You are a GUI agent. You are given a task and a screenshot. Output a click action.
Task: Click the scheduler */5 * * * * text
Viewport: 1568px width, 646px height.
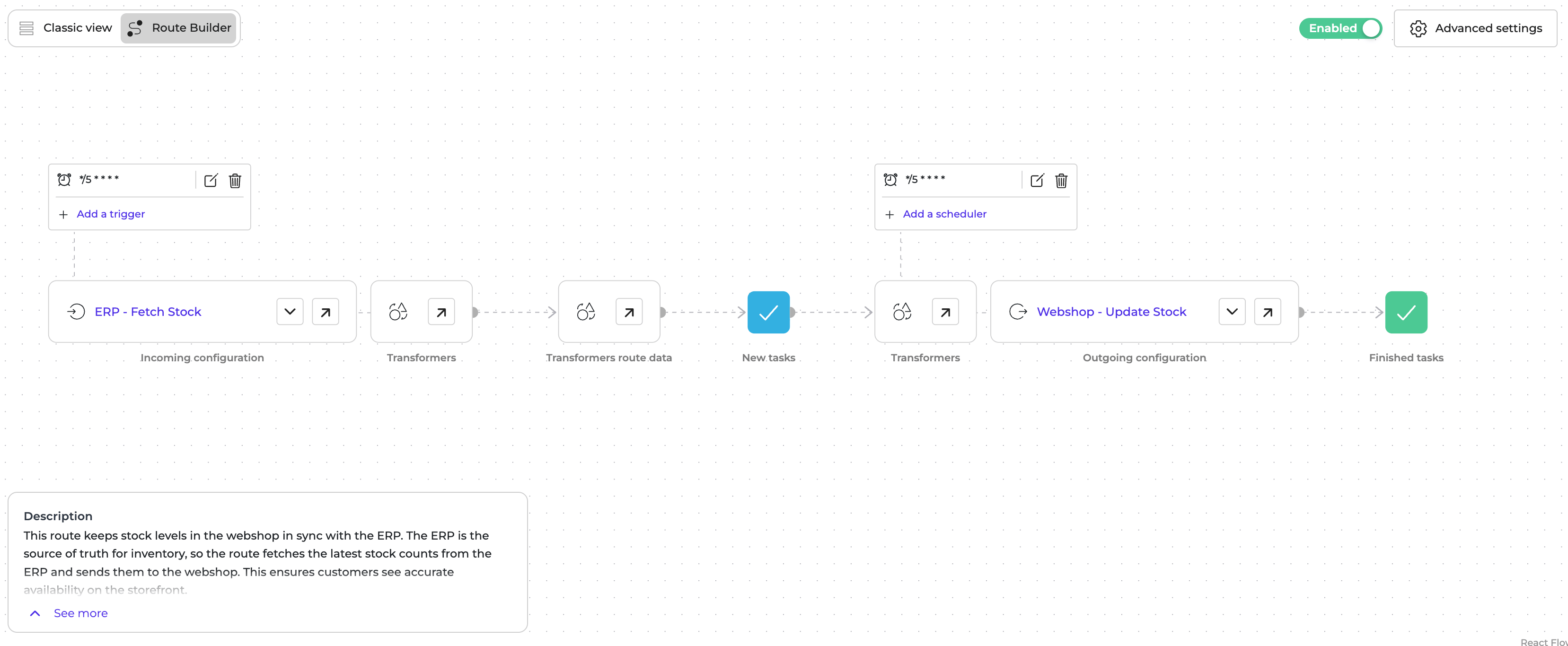(925, 179)
